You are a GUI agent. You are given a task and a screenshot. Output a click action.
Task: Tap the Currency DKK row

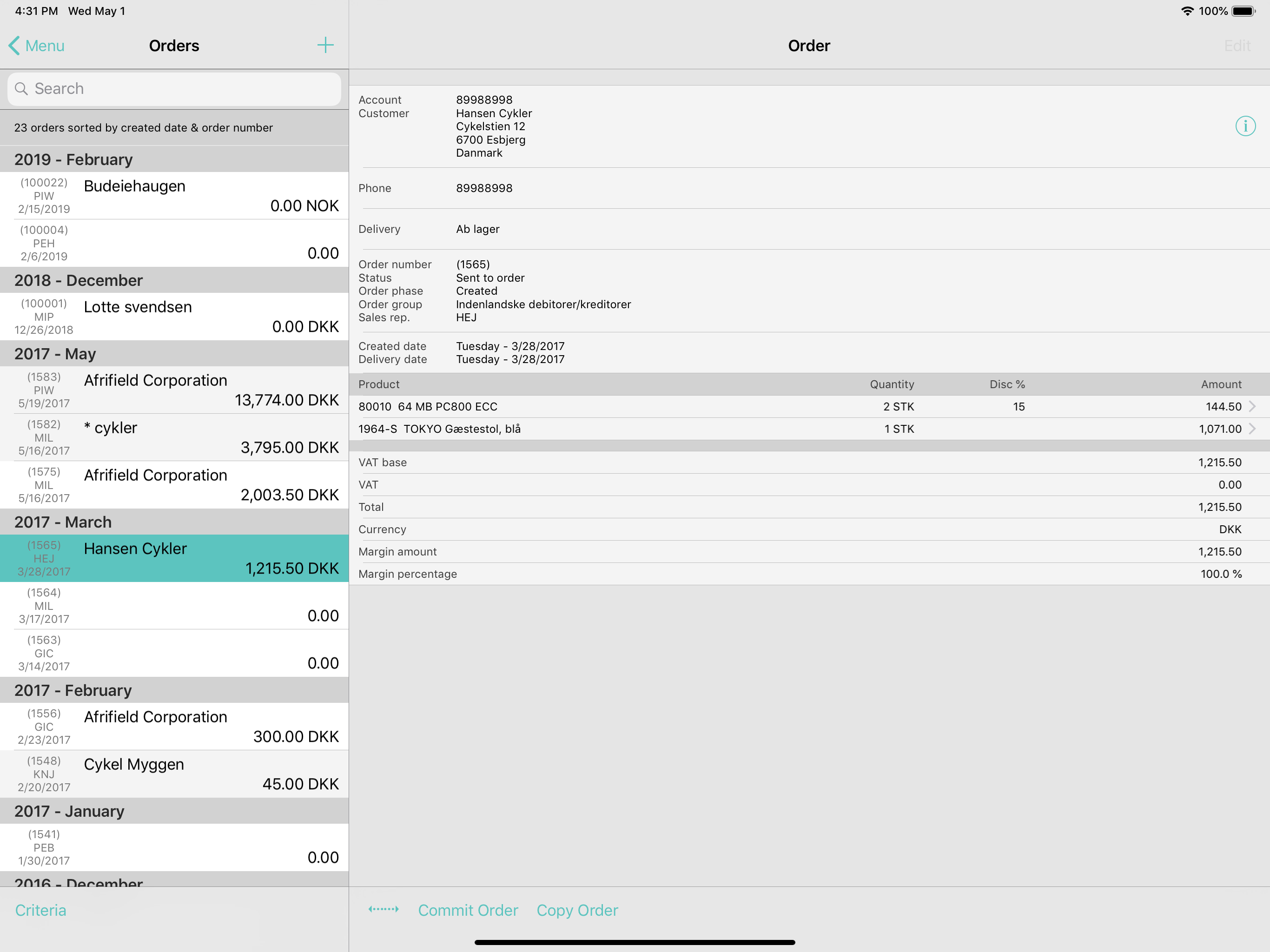pos(809,529)
